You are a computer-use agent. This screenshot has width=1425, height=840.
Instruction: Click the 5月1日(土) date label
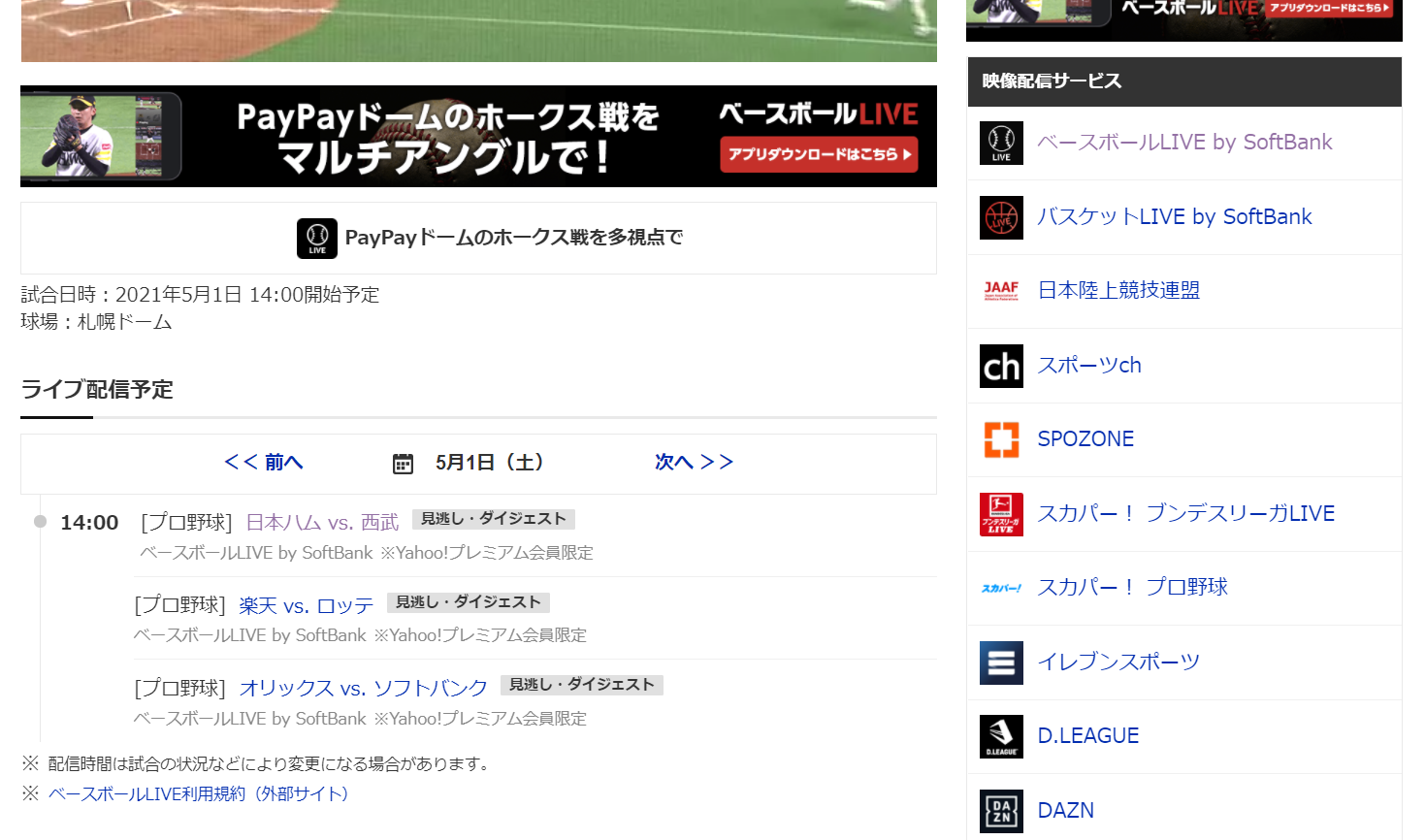coord(489,463)
